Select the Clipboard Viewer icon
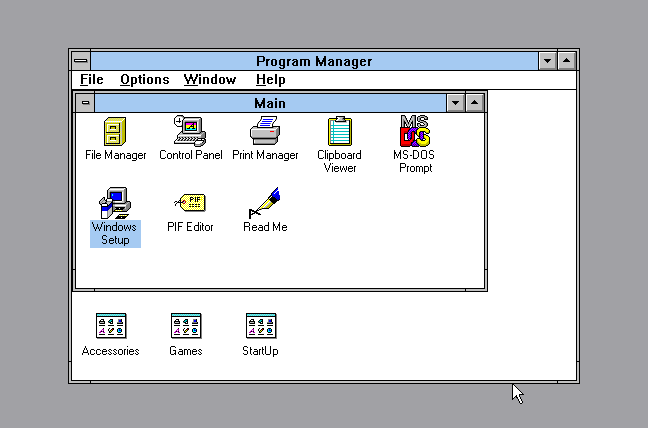 [340, 131]
